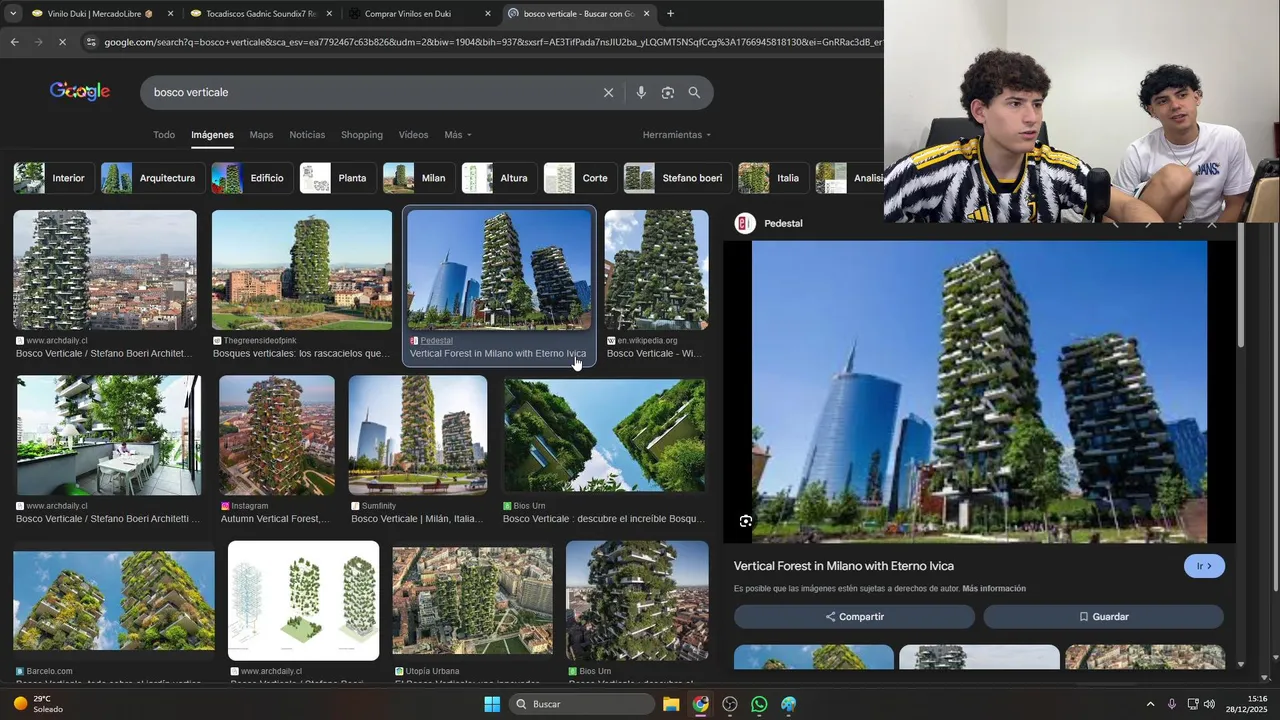The width and height of the screenshot is (1280, 720).
Task: Open the Pedestal source icon in preview panel
Action: pyautogui.click(x=745, y=223)
